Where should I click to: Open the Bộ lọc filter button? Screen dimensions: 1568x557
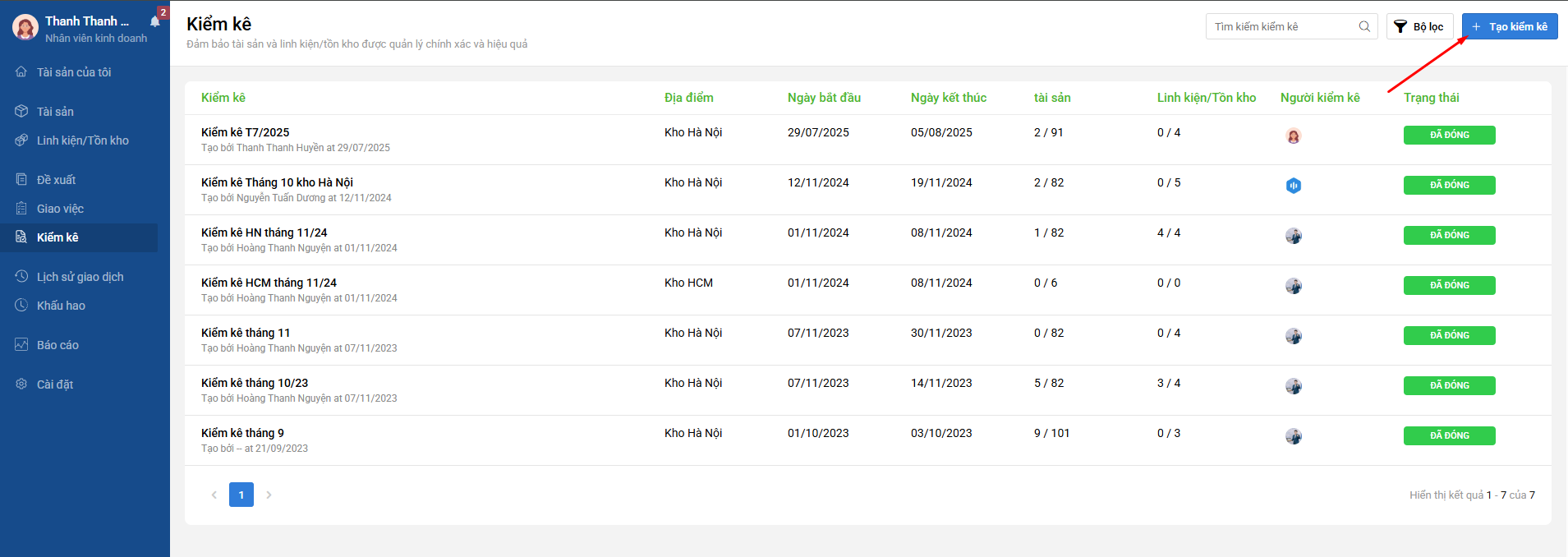[x=1420, y=26]
